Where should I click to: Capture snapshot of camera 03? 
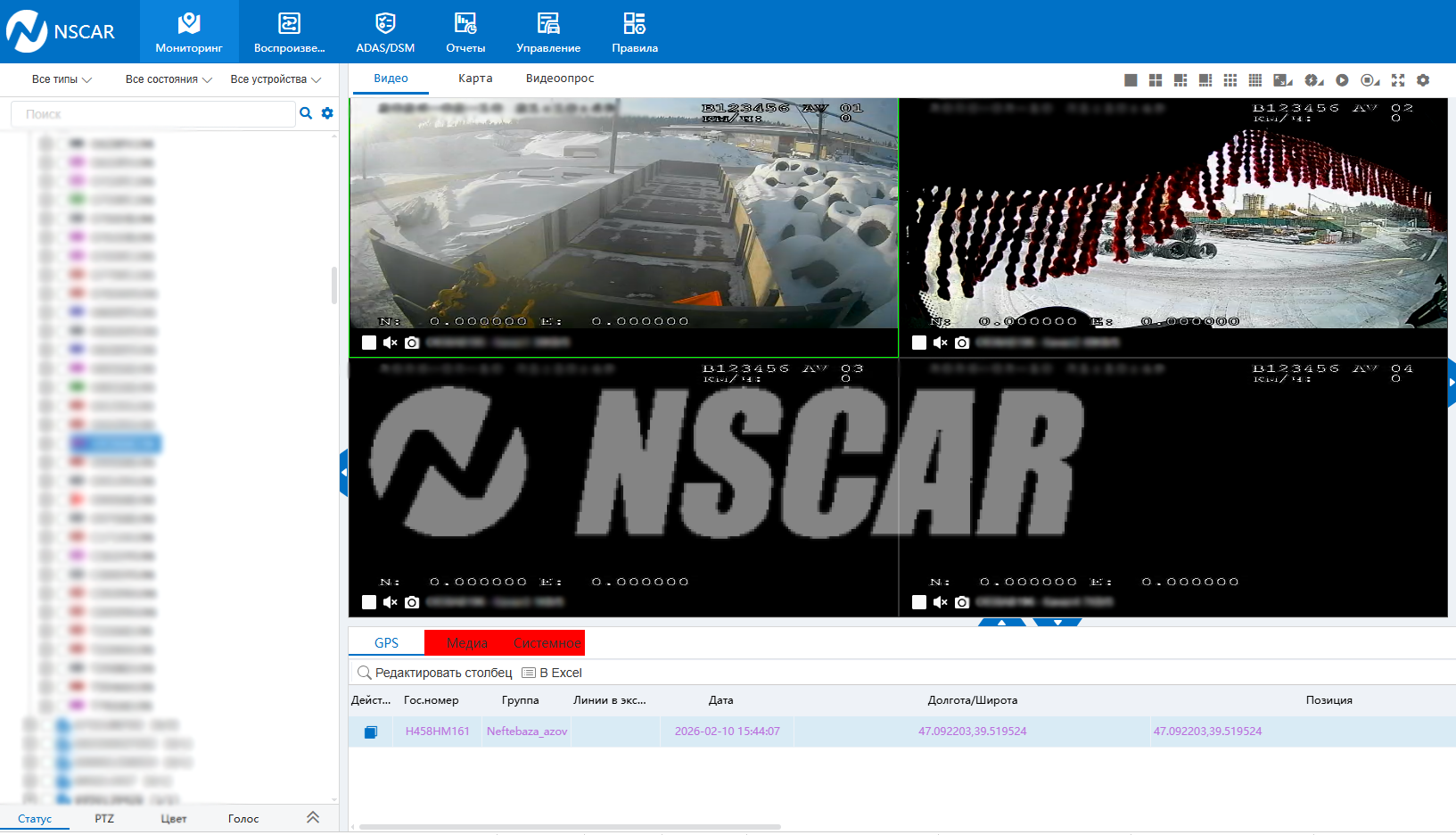(412, 602)
